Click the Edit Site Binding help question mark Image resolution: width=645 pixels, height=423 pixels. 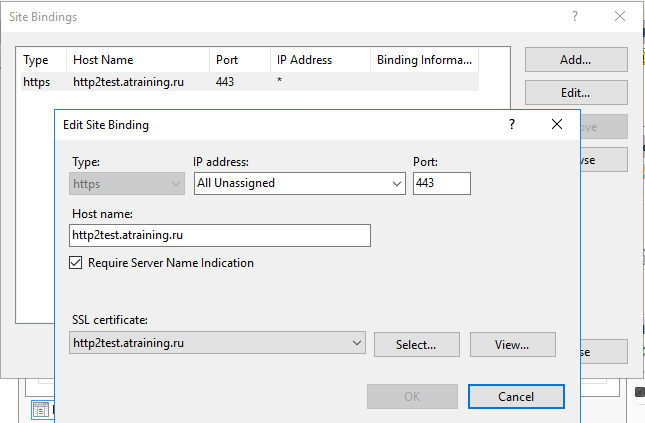click(x=512, y=125)
